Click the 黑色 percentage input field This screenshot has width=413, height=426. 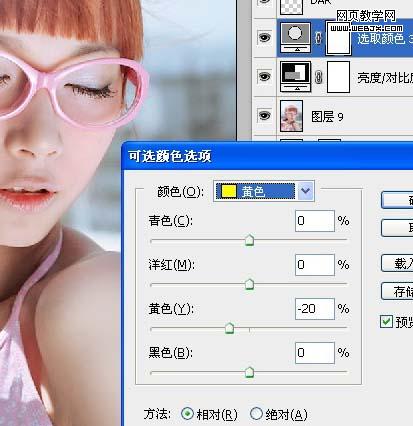coord(314,353)
